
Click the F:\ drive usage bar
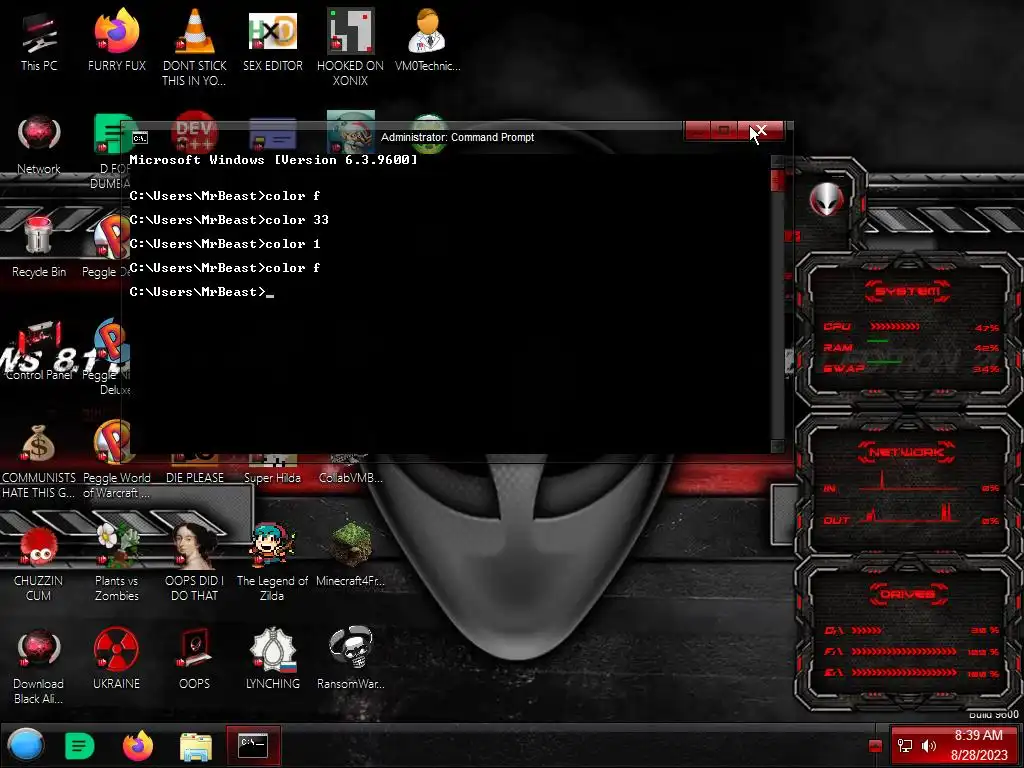pyautogui.click(x=904, y=652)
